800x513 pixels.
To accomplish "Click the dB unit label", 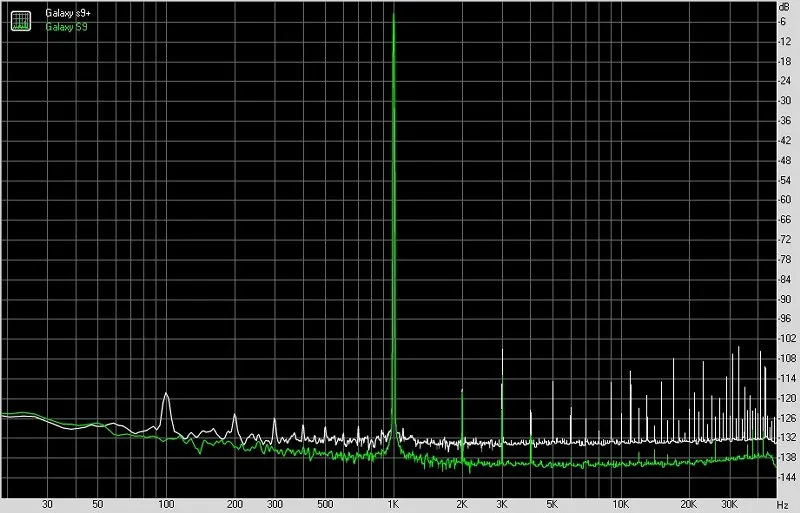I will 783,7.
